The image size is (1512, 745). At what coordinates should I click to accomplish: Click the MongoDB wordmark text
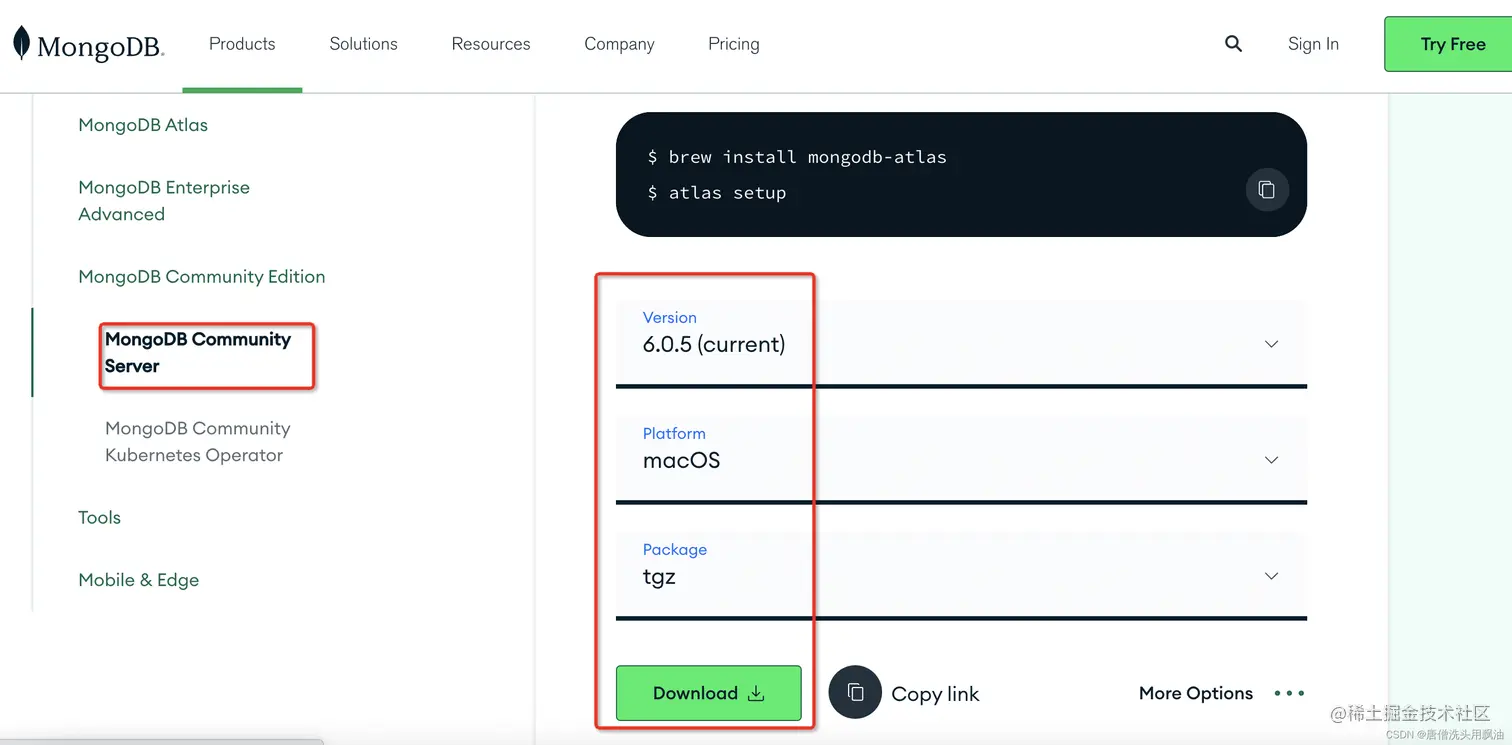pos(100,47)
